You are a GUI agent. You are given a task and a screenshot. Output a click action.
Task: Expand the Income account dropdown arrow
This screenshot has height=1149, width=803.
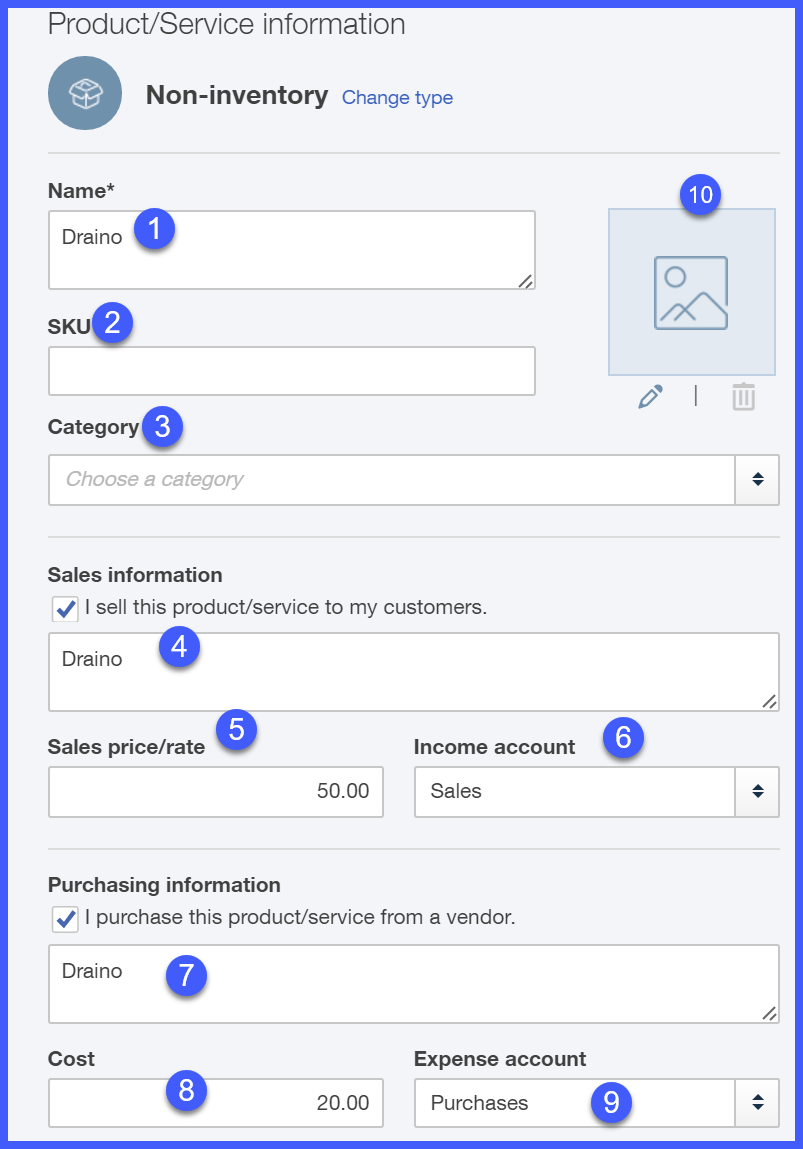pos(758,792)
